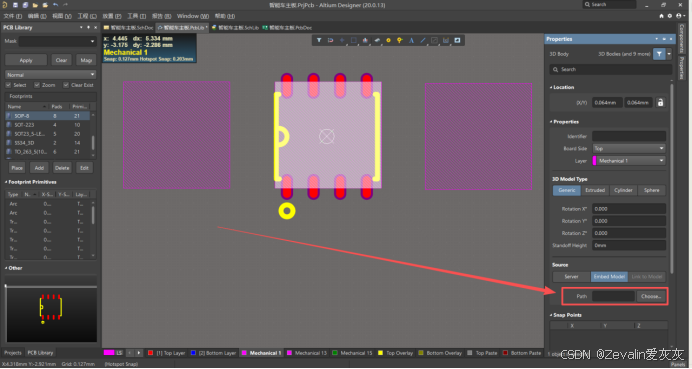Image resolution: width=692 pixels, height=369 pixels.
Task: Click the Standoff Height input field
Action: coord(629,245)
